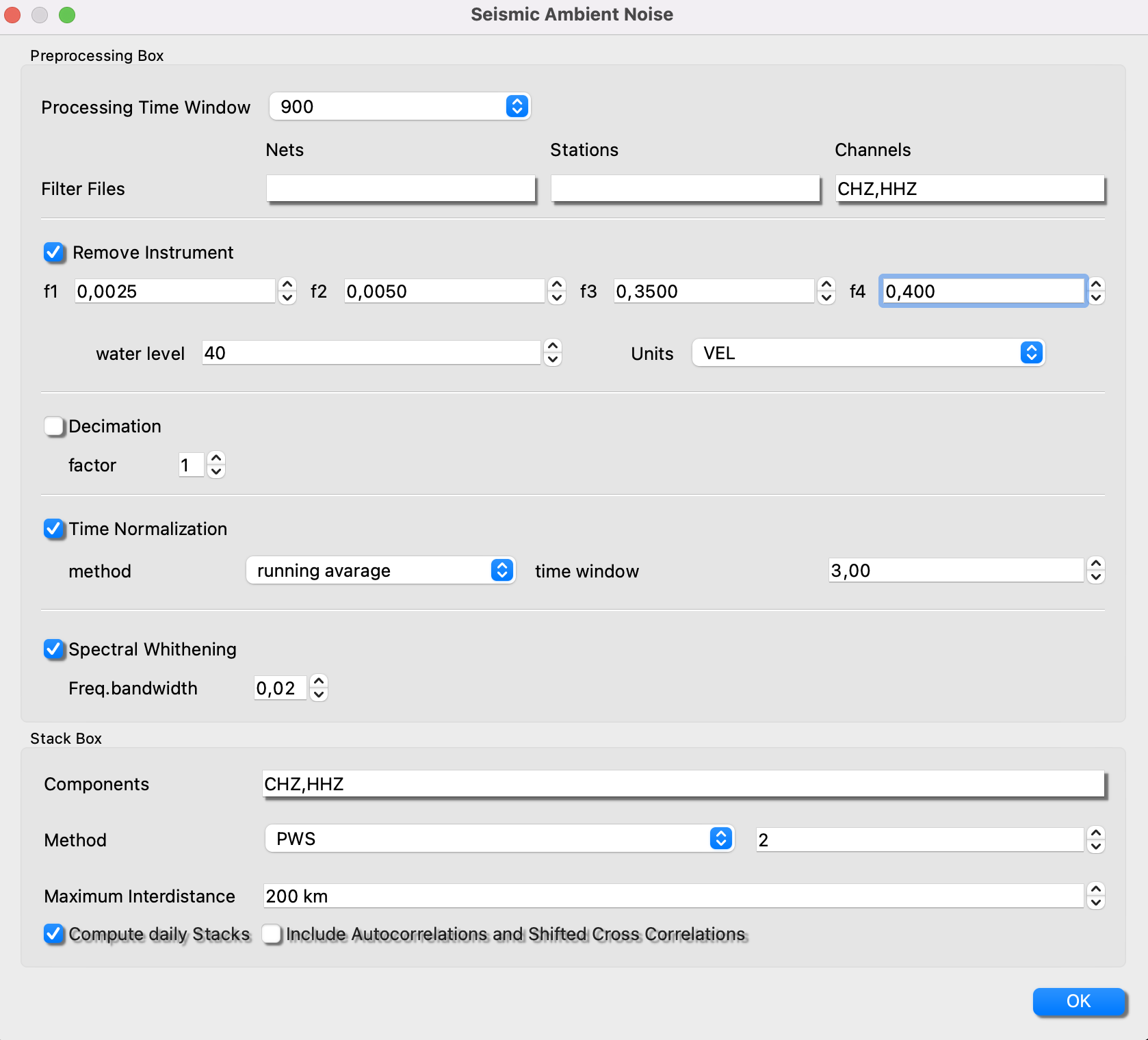Screen dimensions: 1148x1040
Task: Click the Channels filter field containing CHZ,HHZ
Action: pyautogui.click(x=969, y=188)
